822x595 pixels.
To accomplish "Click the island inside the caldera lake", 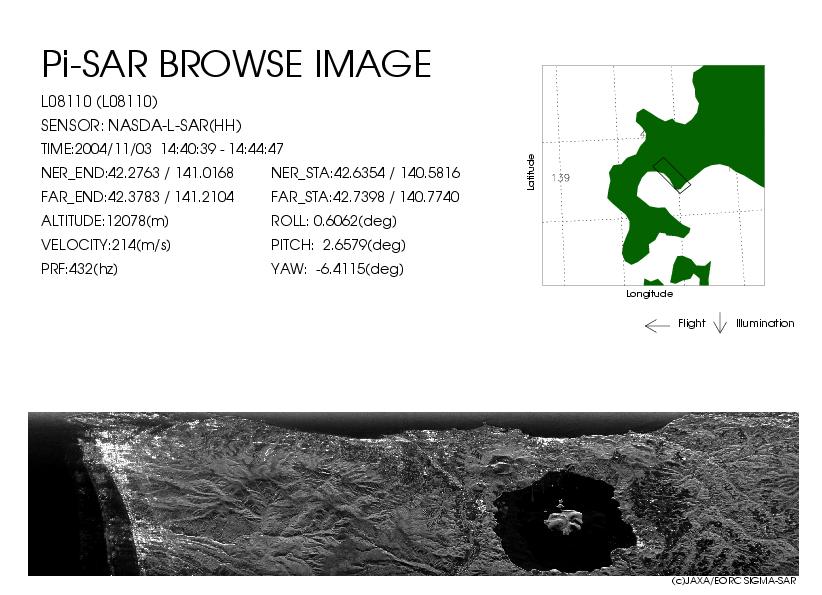I will (x=564, y=521).
